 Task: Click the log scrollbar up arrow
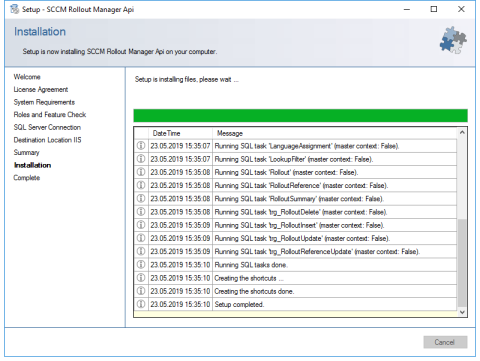462,132
